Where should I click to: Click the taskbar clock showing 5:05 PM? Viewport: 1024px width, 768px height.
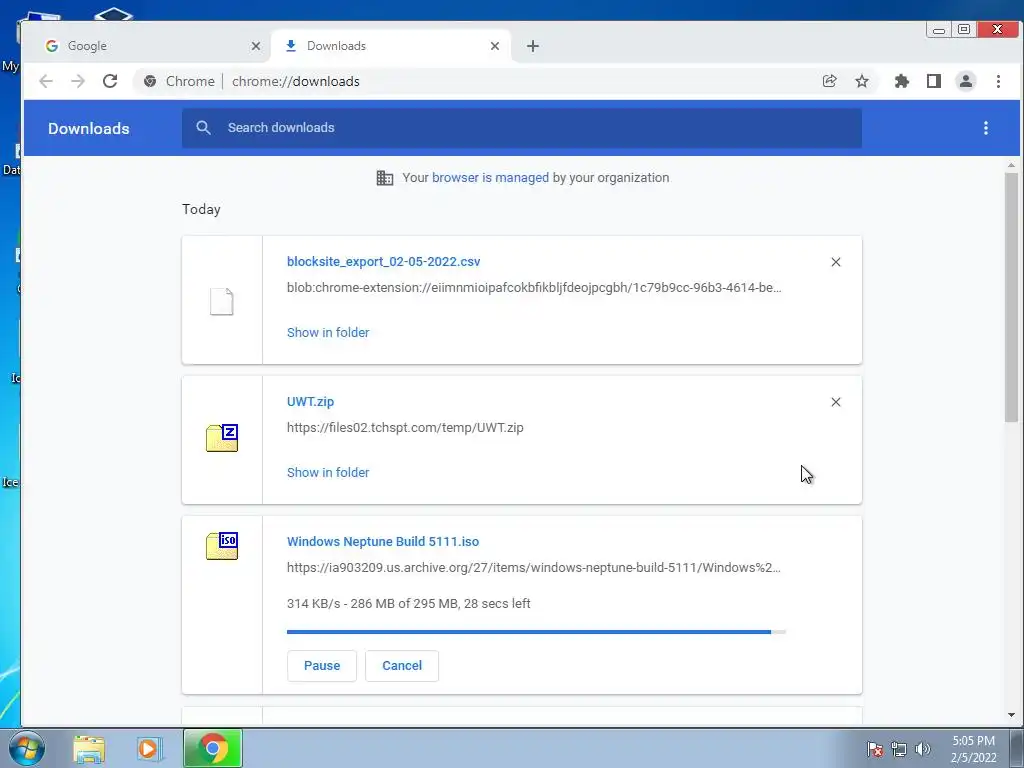pyautogui.click(x=974, y=749)
